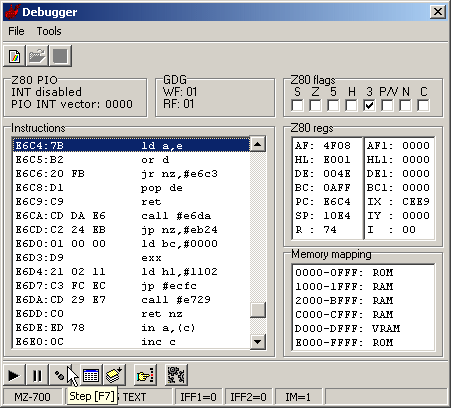The width and height of the screenshot is (451, 408).
Task: Open the Tools menu
Action: pyautogui.click(x=49, y=31)
